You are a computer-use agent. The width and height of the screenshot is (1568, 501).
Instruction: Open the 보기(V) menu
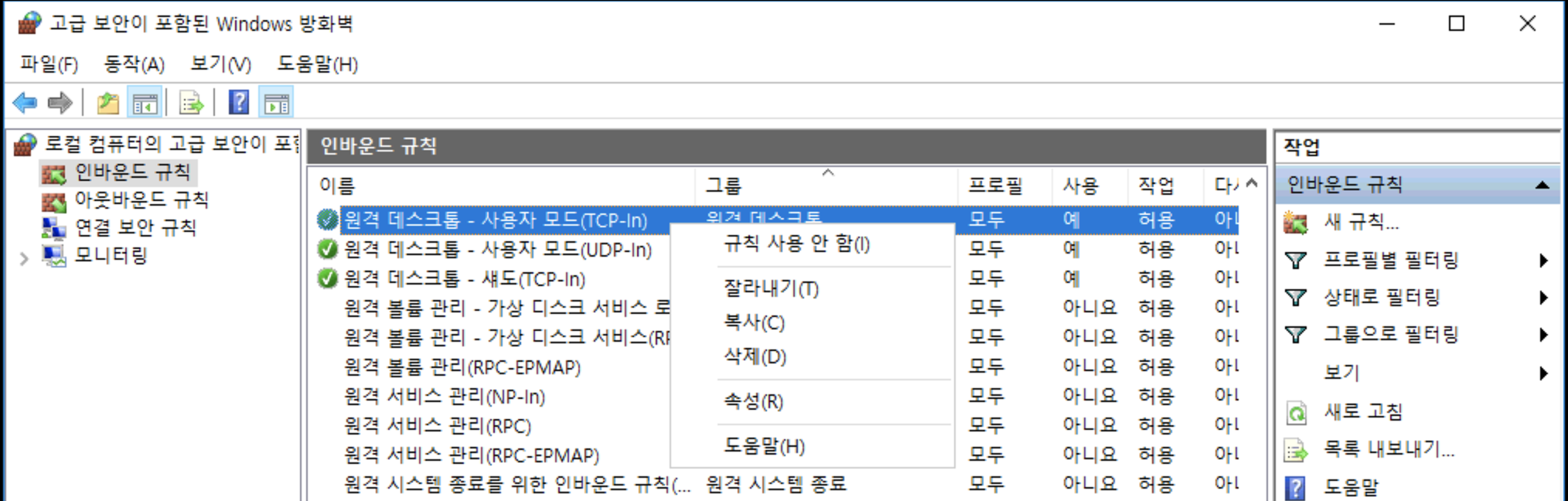pyautogui.click(x=221, y=64)
